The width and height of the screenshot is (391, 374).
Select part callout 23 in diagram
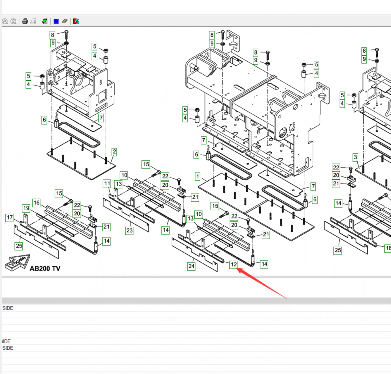(129, 230)
